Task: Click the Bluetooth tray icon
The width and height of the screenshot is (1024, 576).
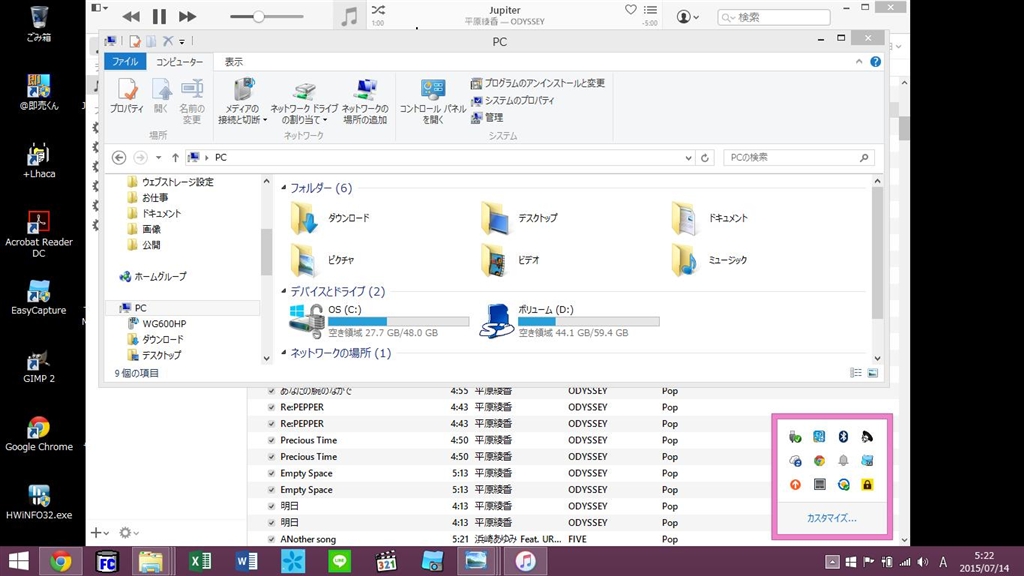Action: coord(843,436)
